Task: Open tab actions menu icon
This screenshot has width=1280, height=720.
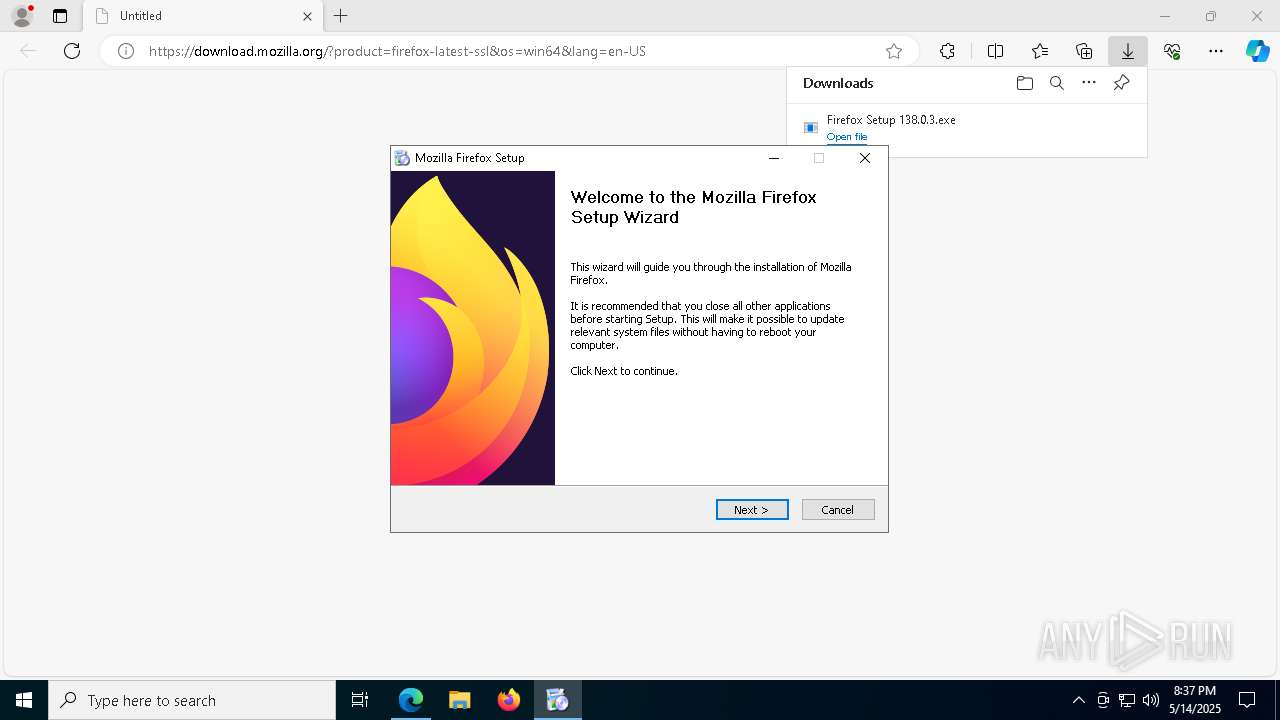Action: [x=60, y=16]
